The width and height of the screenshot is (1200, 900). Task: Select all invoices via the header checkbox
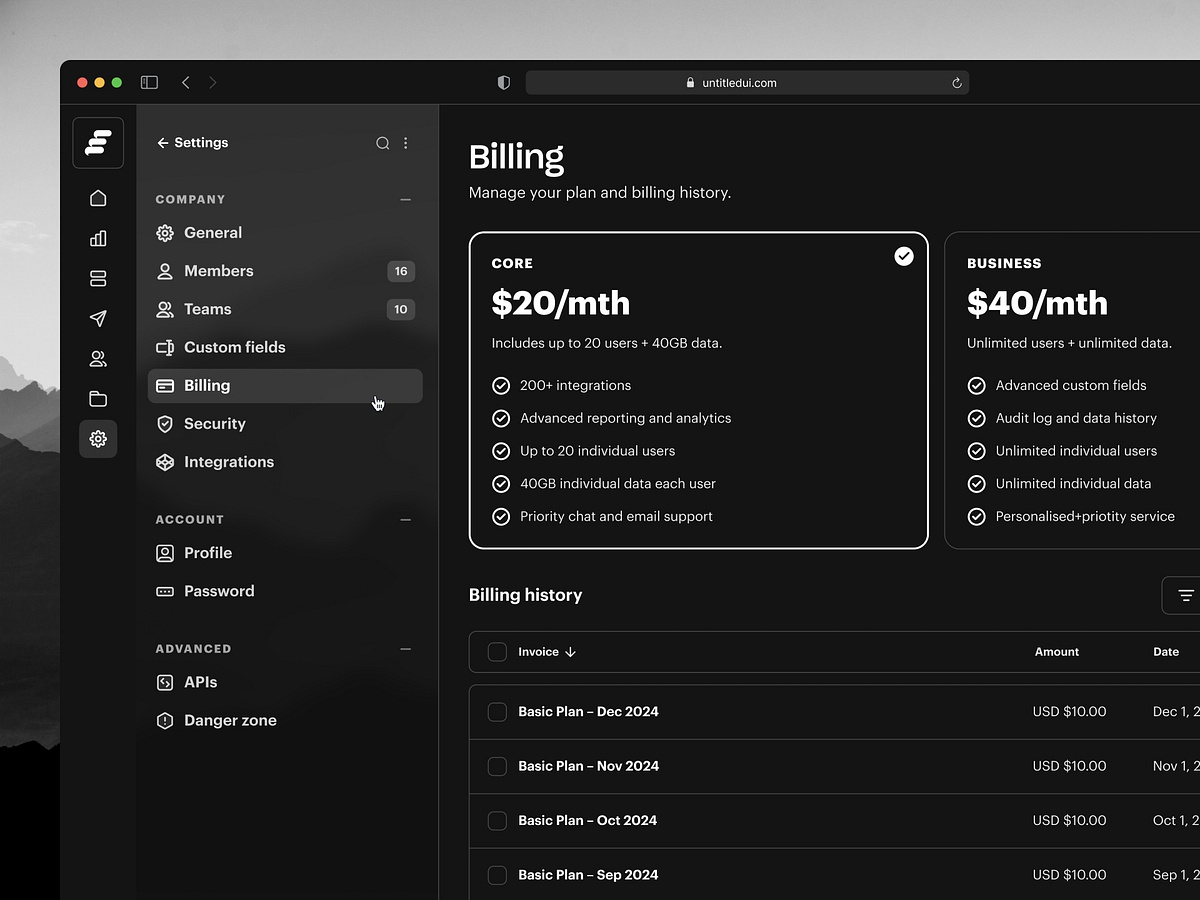497,651
